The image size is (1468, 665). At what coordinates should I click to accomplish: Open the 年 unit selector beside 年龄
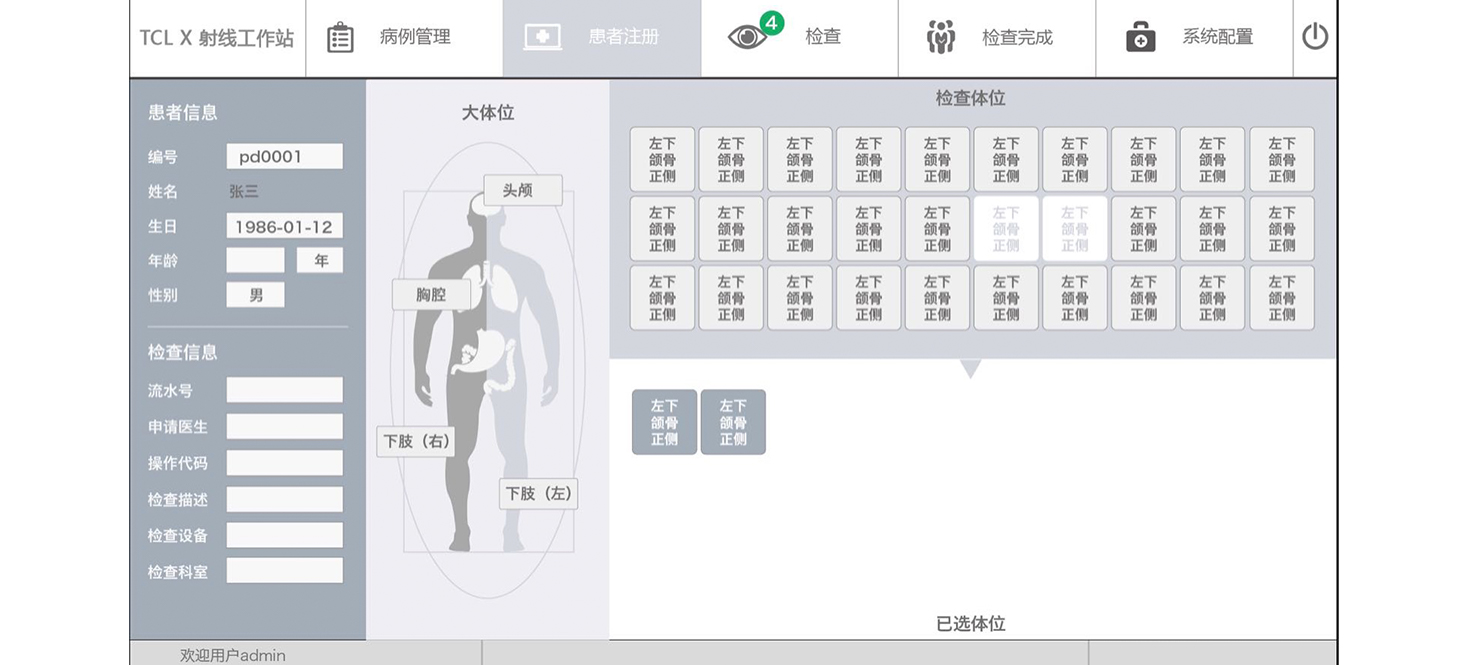[x=320, y=259]
